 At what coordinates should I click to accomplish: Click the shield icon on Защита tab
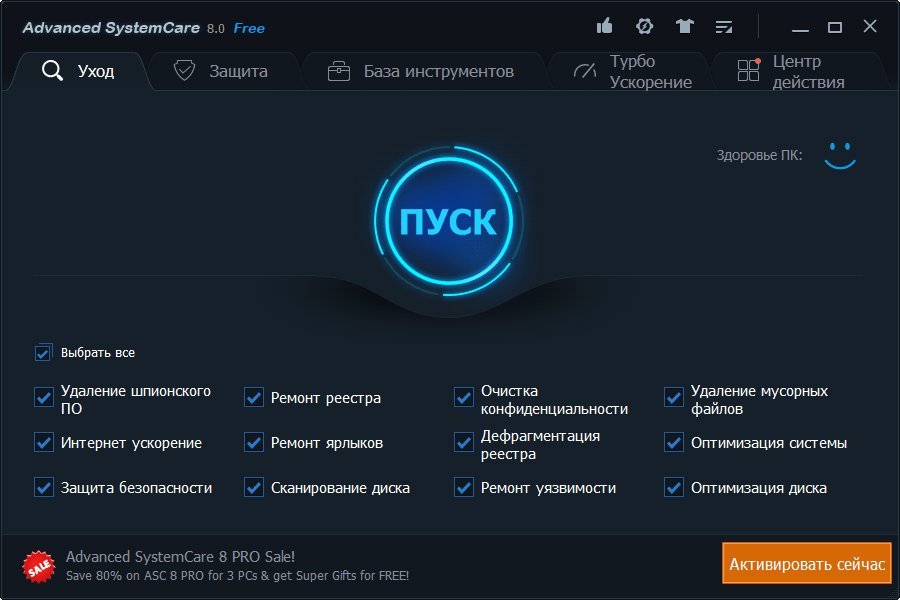tap(184, 71)
